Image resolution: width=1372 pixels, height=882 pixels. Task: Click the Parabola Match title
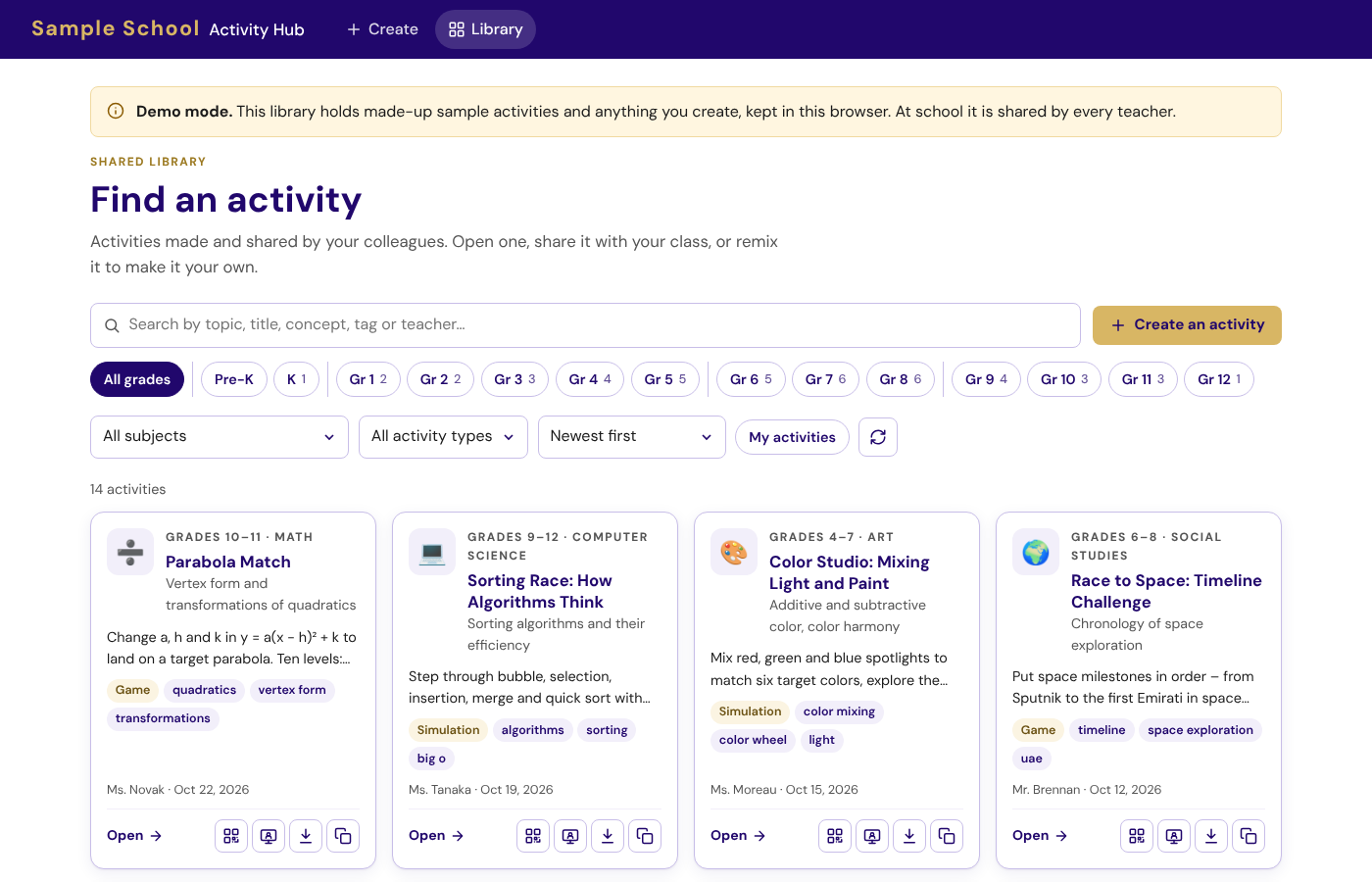coord(228,562)
